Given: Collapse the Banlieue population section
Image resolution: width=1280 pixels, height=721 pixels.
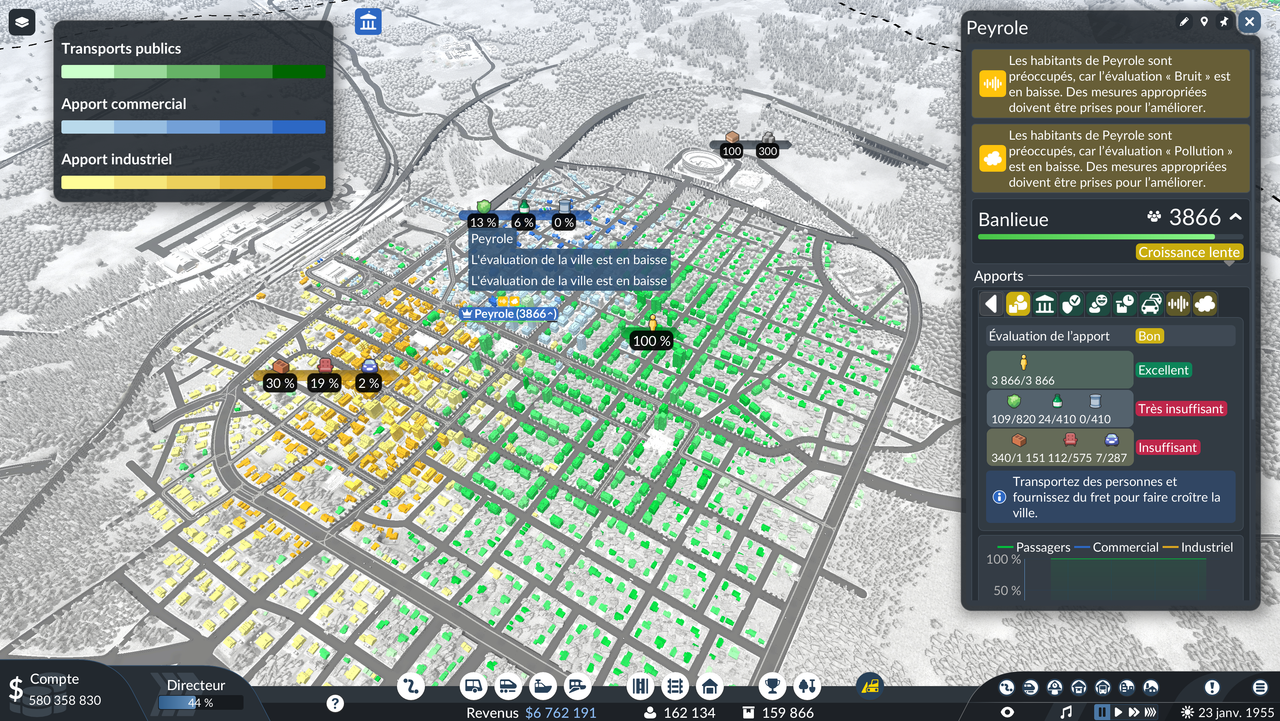Looking at the screenshot, I should (x=1236, y=217).
